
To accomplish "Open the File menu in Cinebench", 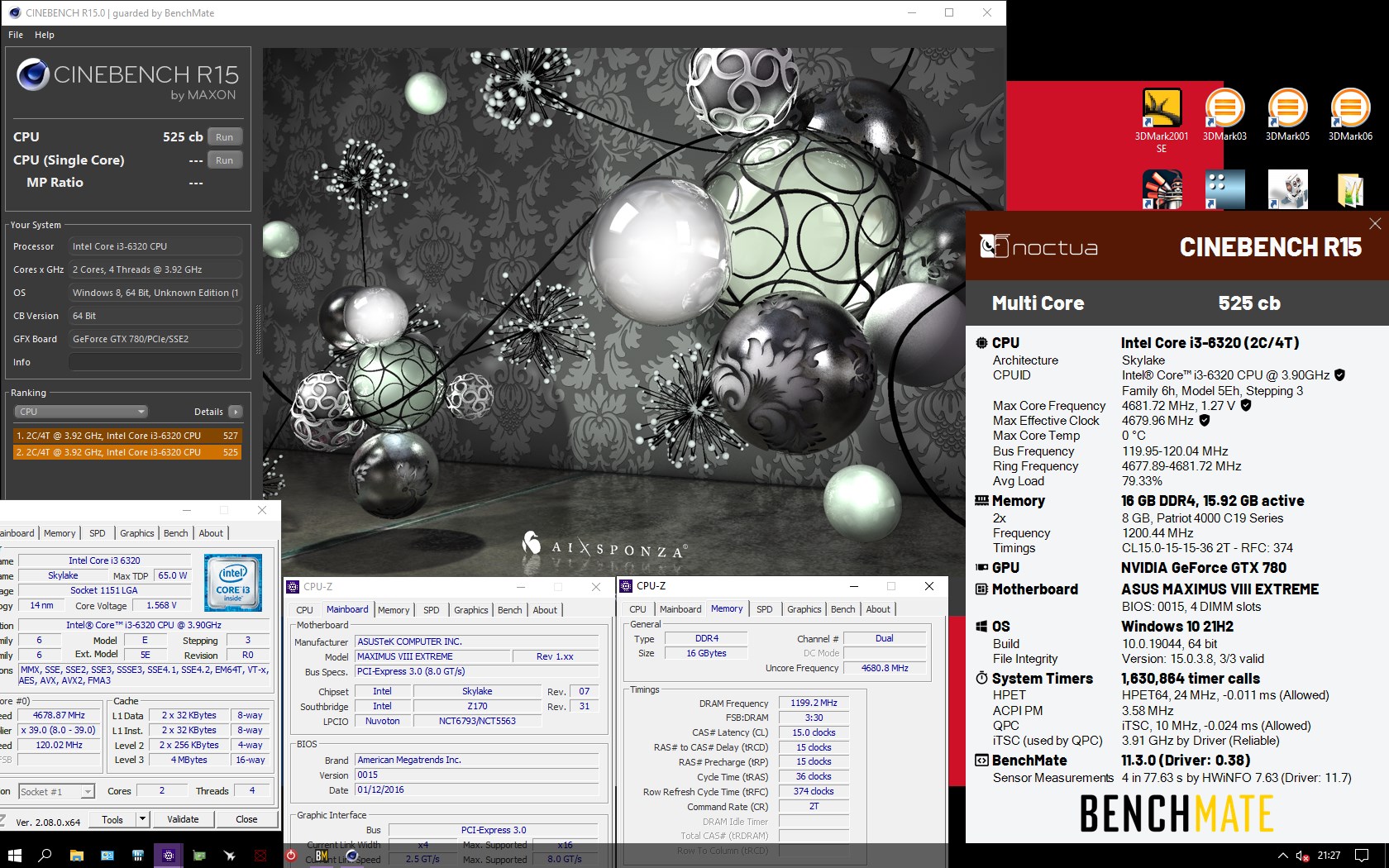I will tap(16, 35).
